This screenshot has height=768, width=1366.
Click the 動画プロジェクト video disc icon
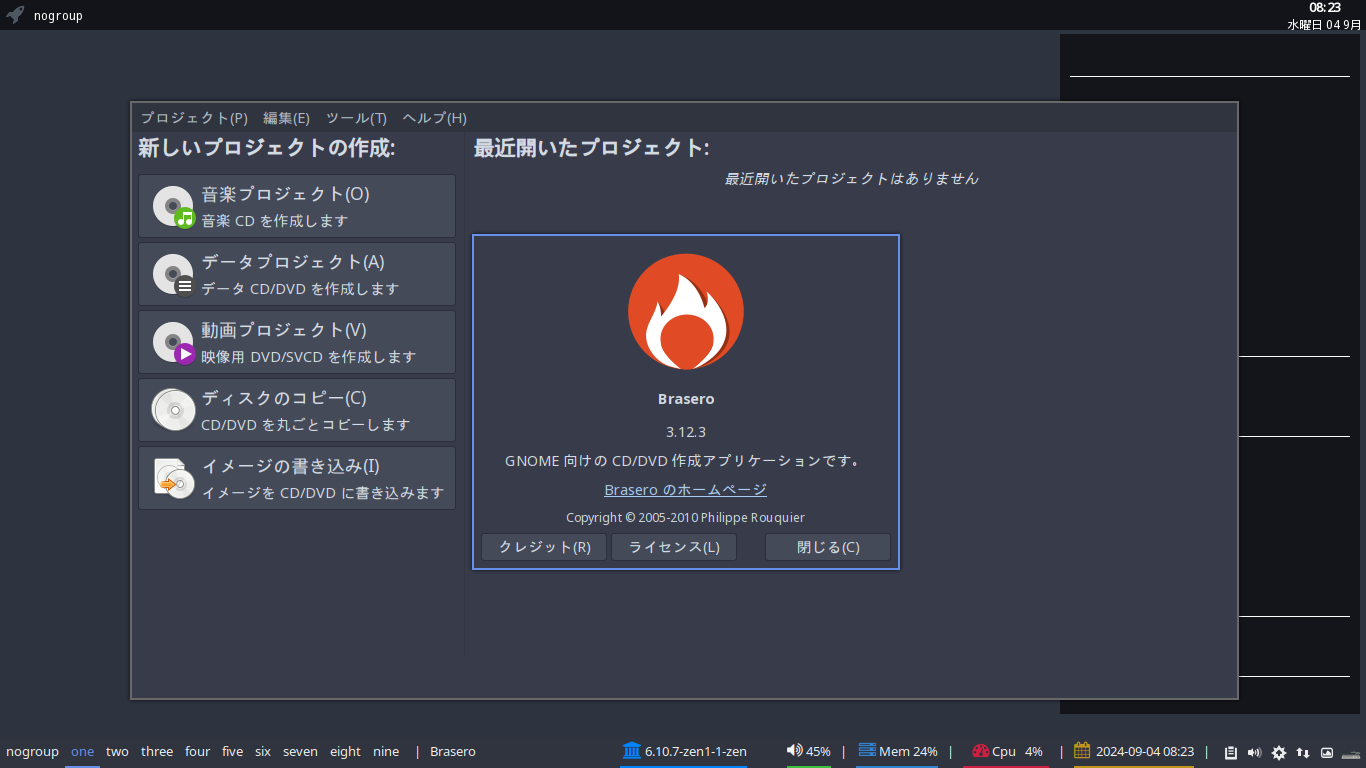click(173, 342)
